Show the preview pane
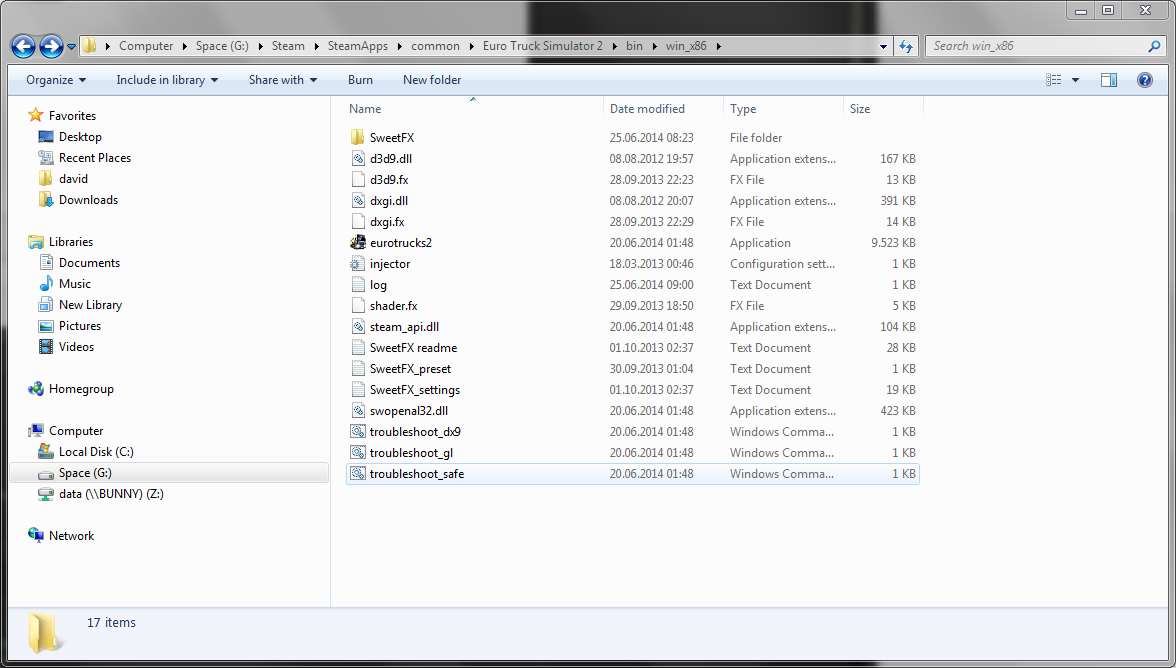1176x668 pixels. coord(1108,79)
